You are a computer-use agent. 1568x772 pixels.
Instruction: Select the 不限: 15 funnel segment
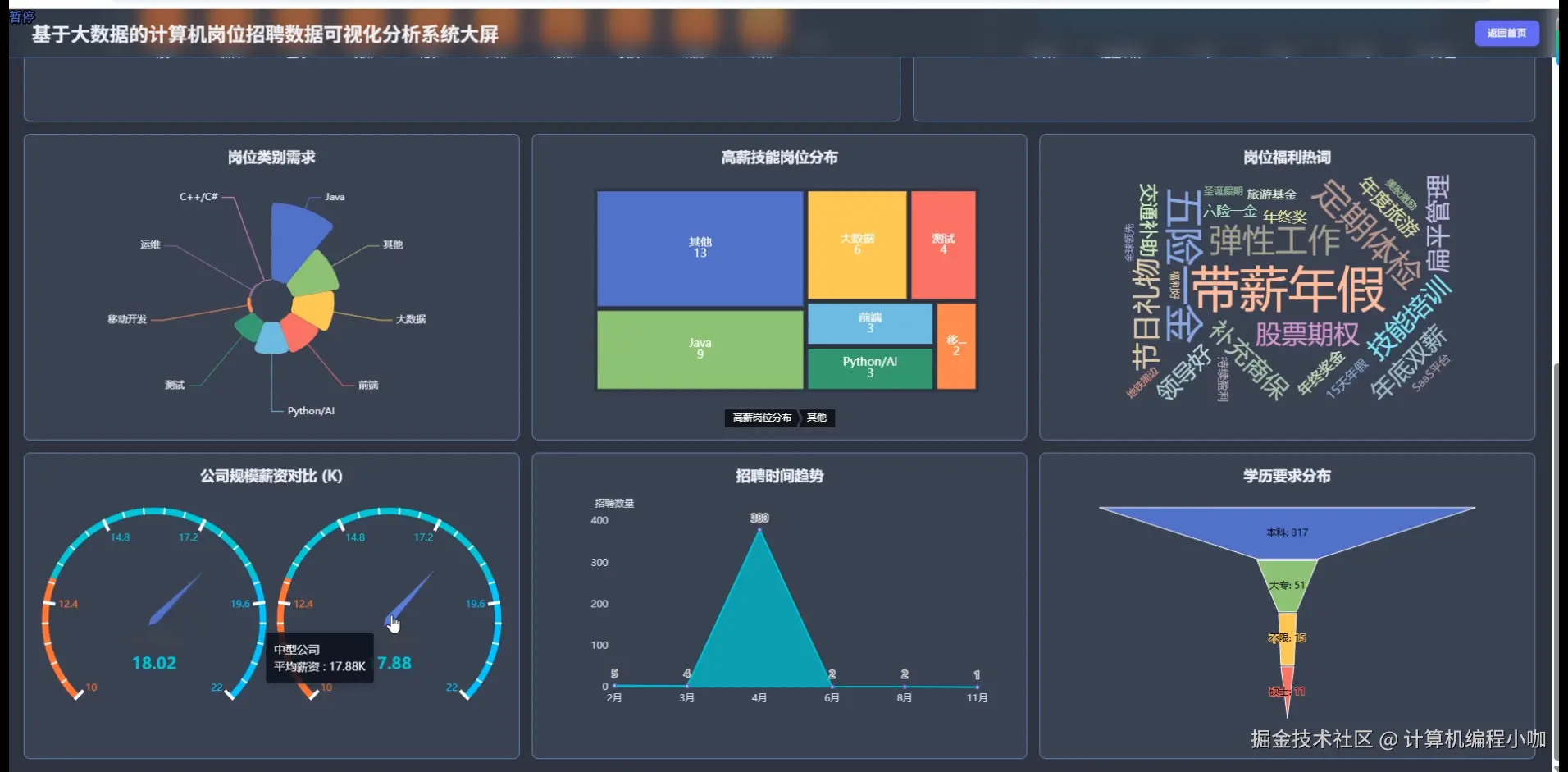click(x=1288, y=637)
